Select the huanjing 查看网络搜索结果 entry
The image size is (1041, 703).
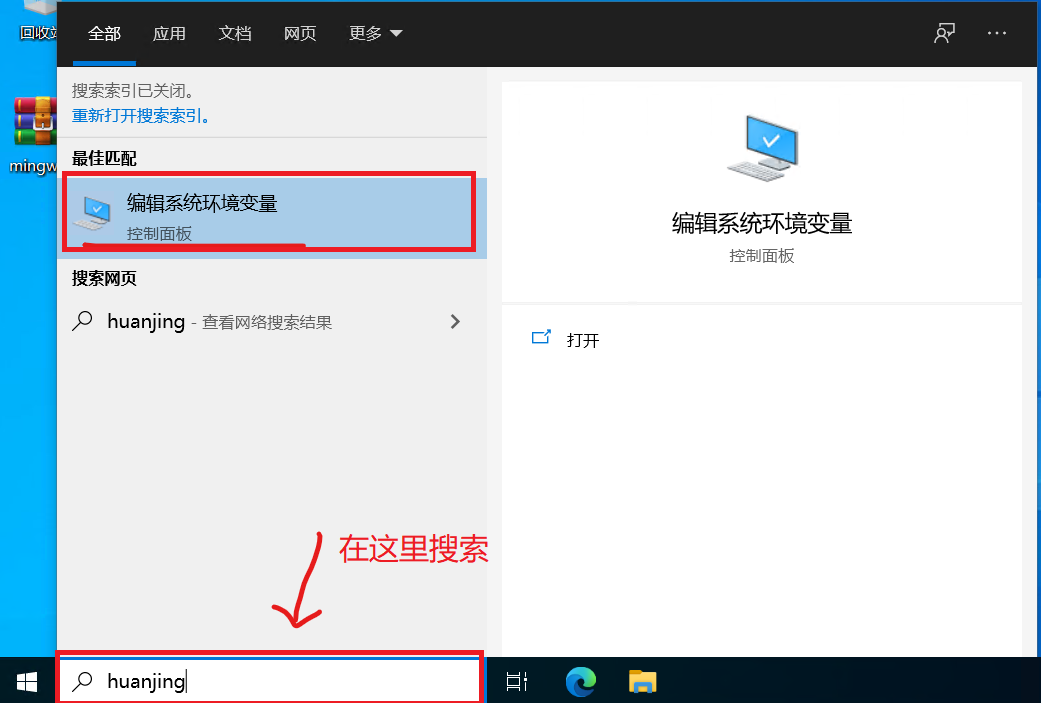[272, 322]
